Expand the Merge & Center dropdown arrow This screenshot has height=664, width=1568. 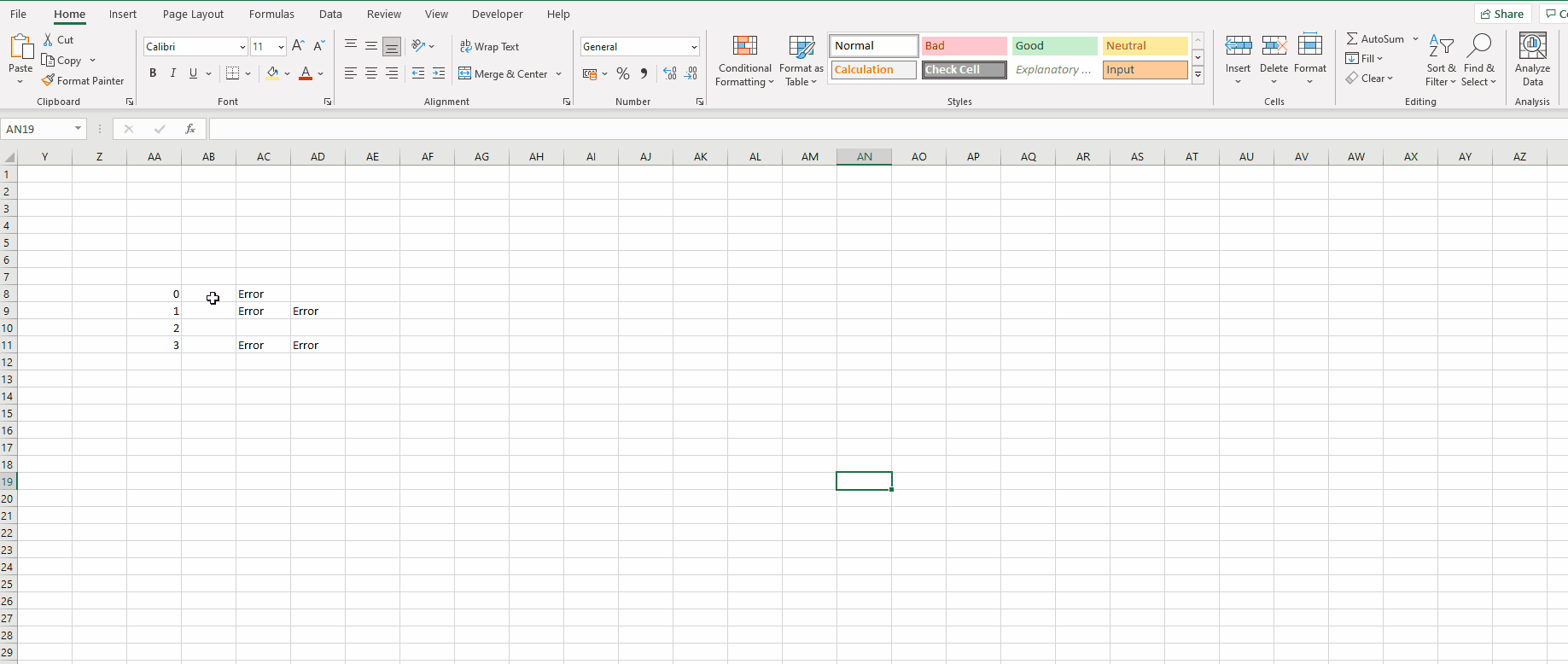(x=559, y=73)
